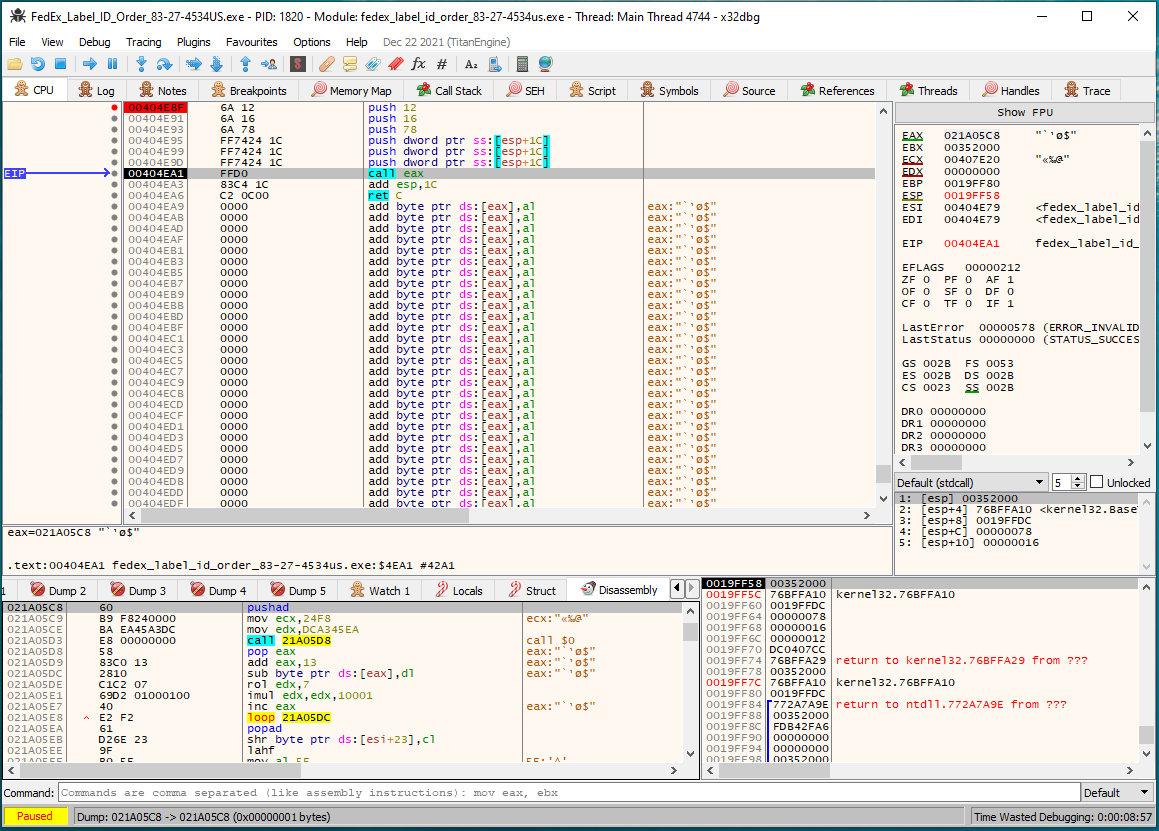
Task: Toggle breakpoint bullet at address 00404EA6
Action: (114, 196)
